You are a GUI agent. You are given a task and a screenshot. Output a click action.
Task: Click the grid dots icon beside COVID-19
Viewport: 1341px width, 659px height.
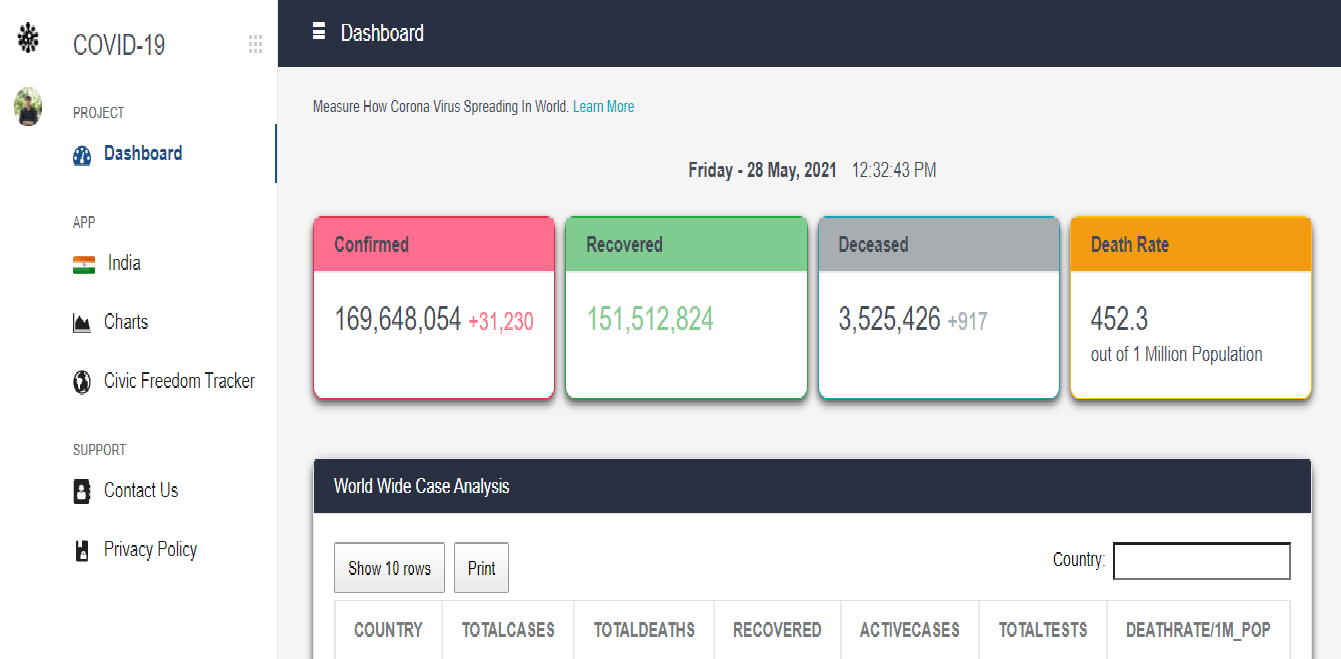255,44
